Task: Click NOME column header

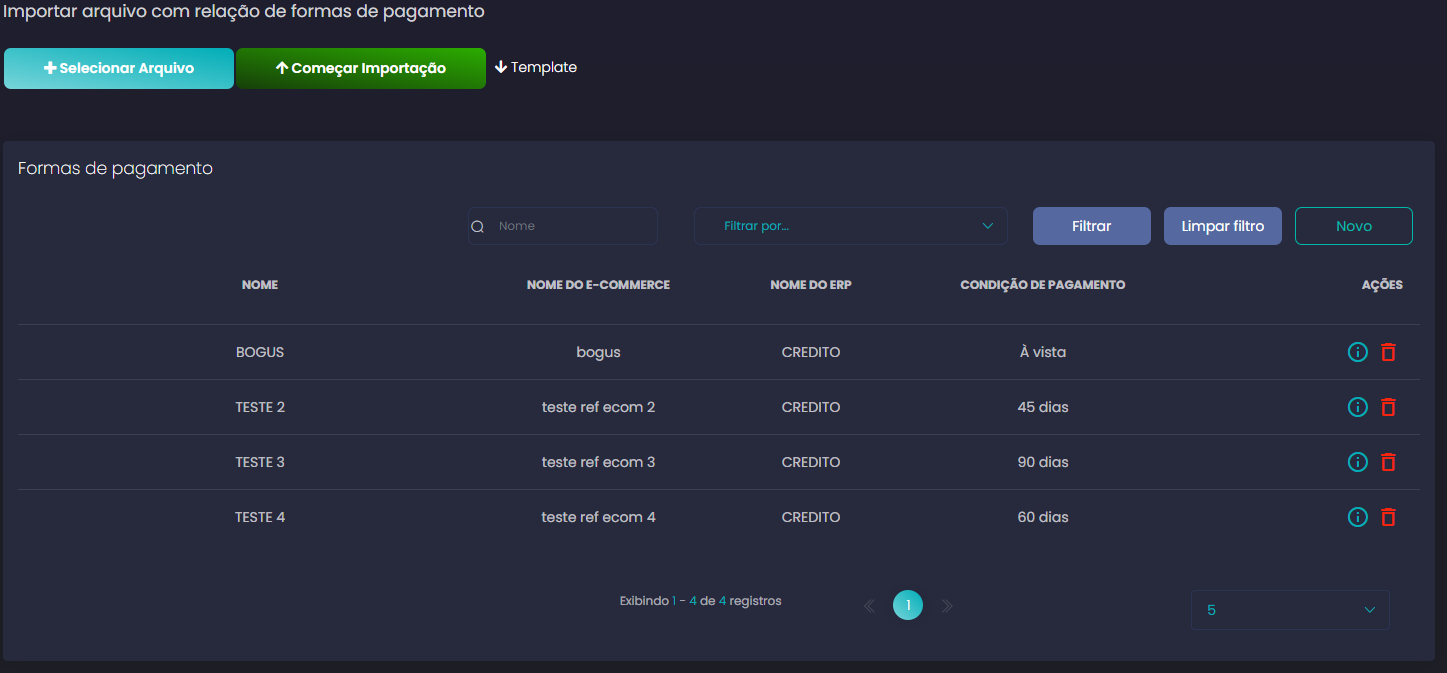Action: click(260, 285)
